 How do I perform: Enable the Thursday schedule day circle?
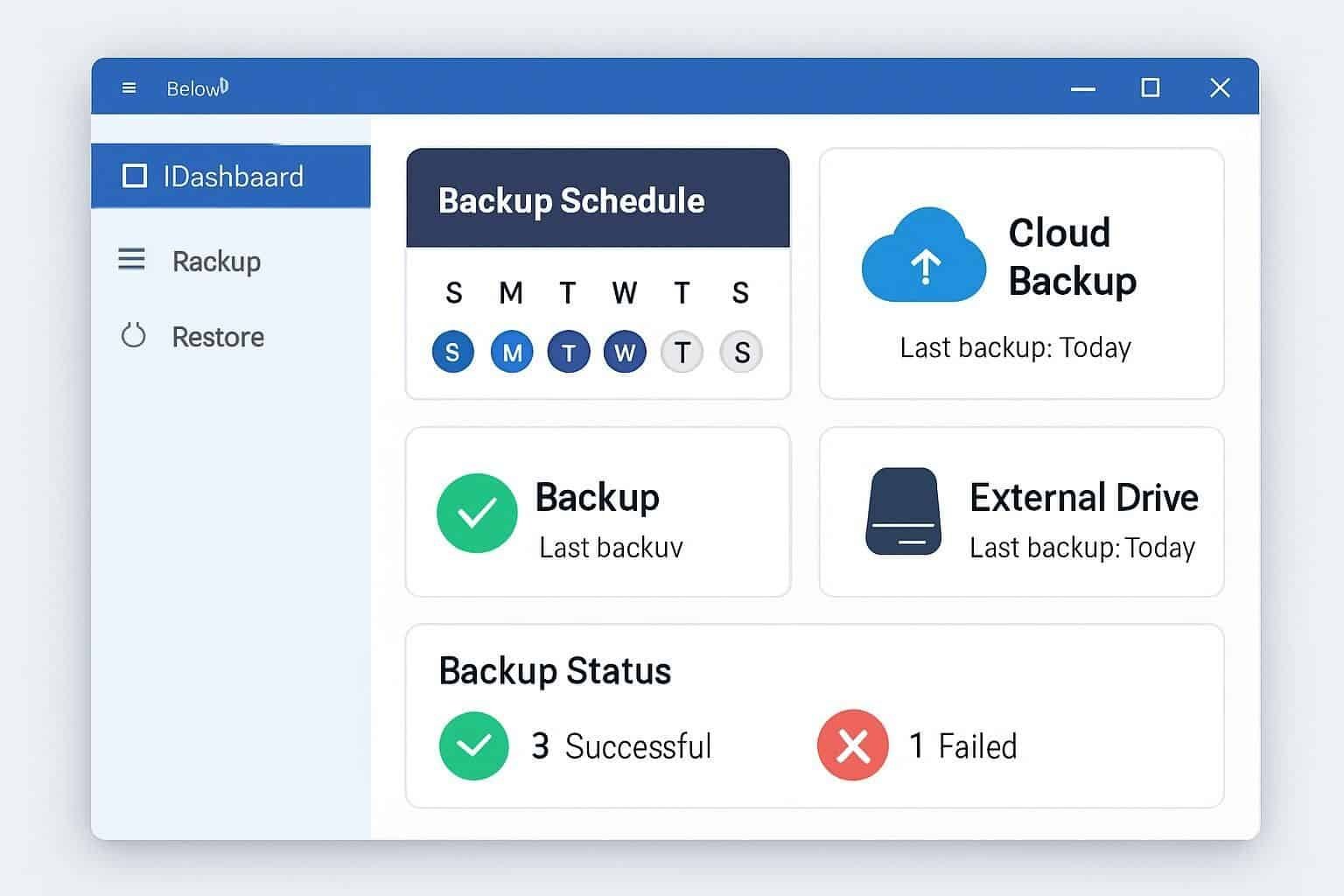point(682,352)
